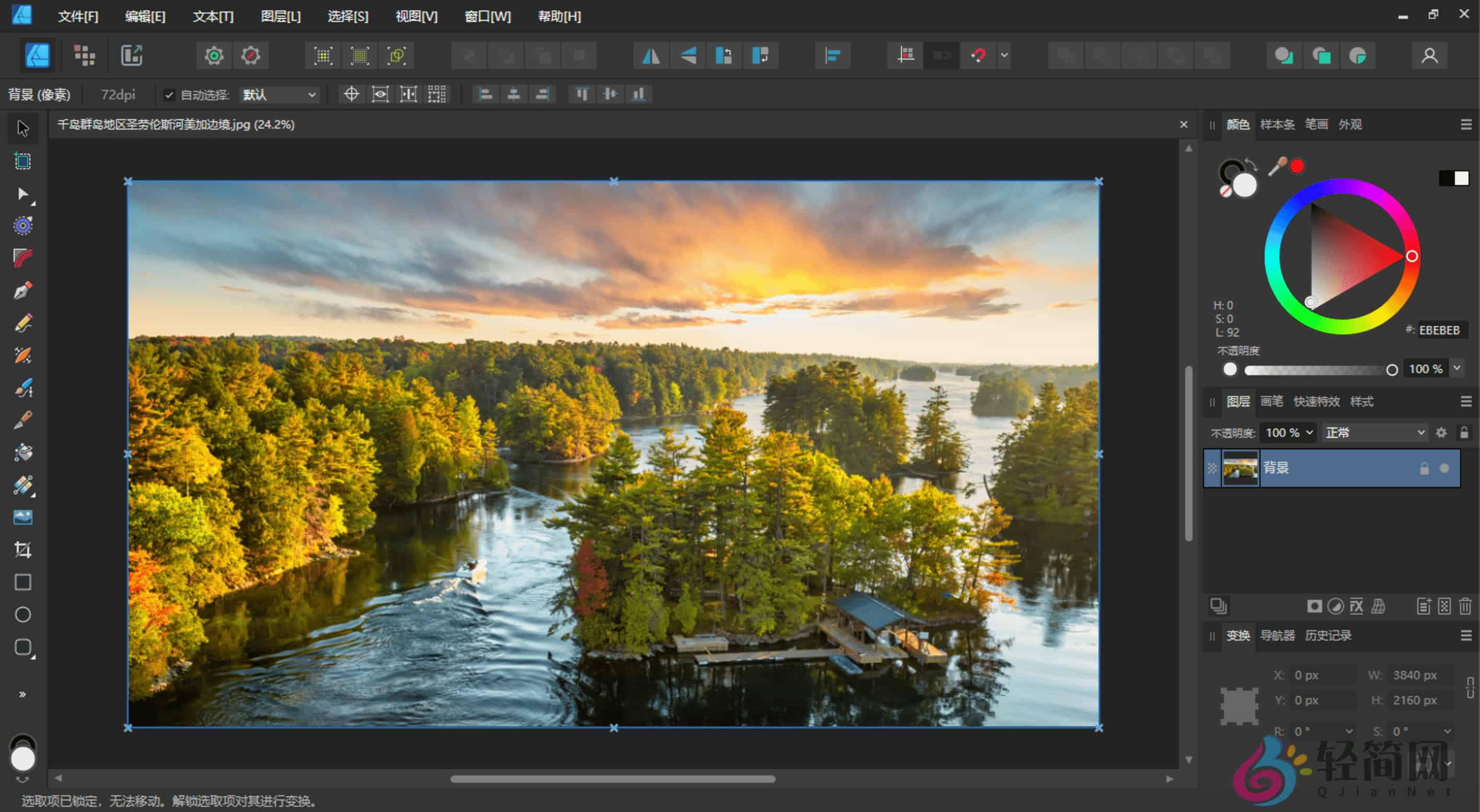Image resolution: width=1480 pixels, height=812 pixels.
Task: Select the Rectangle shape tool
Action: pos(23,582)
